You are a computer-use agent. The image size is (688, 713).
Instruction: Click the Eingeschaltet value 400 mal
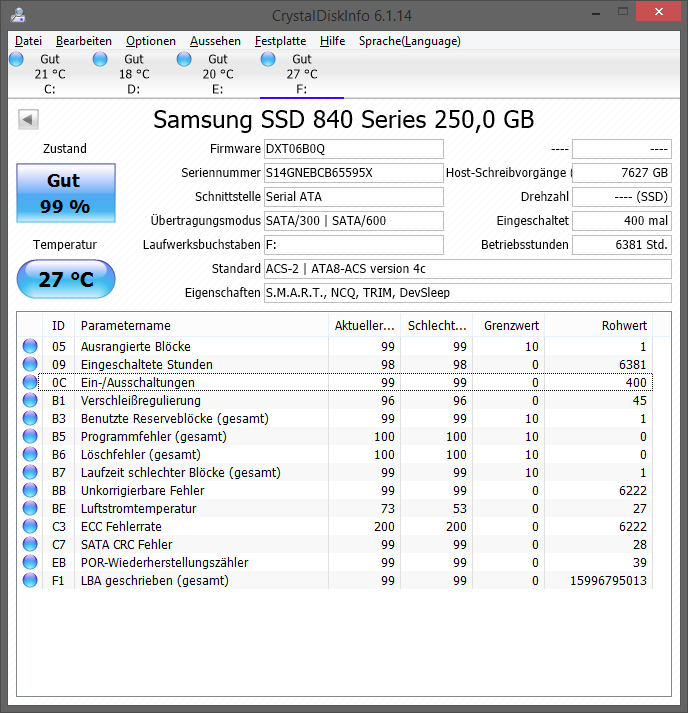click(x=622, y=221)
